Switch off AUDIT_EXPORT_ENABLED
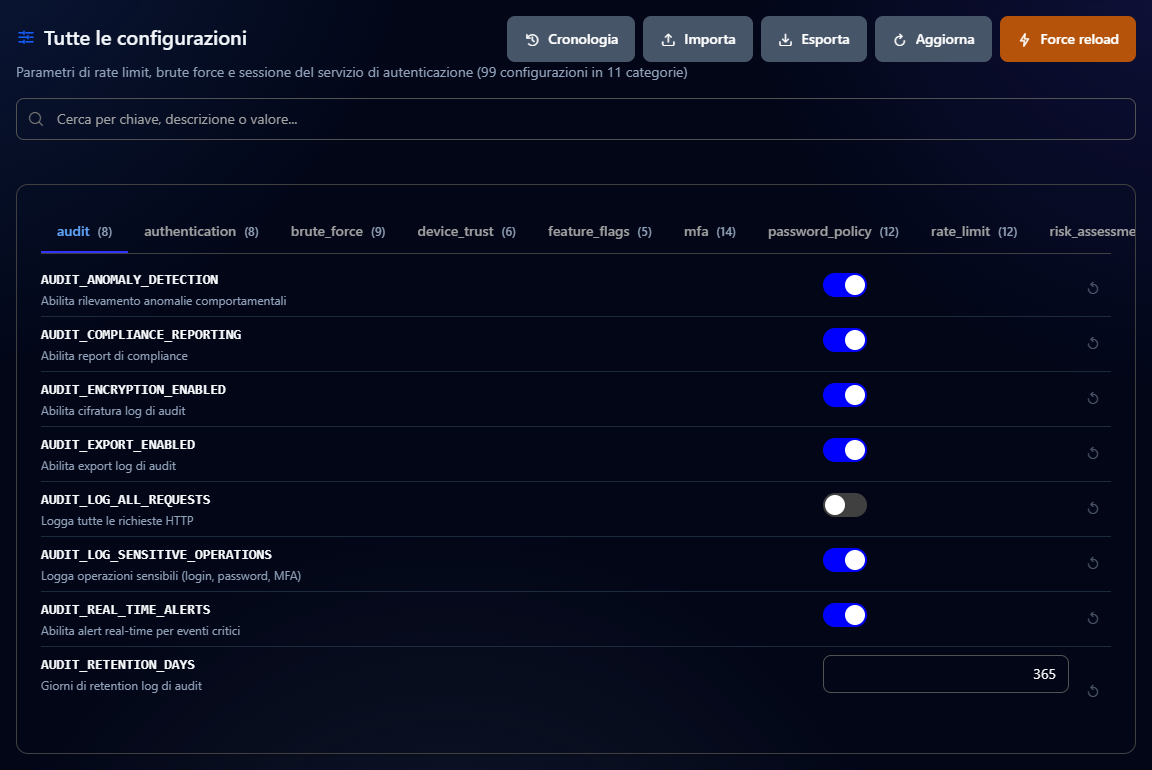 click(x=845, y=450)
